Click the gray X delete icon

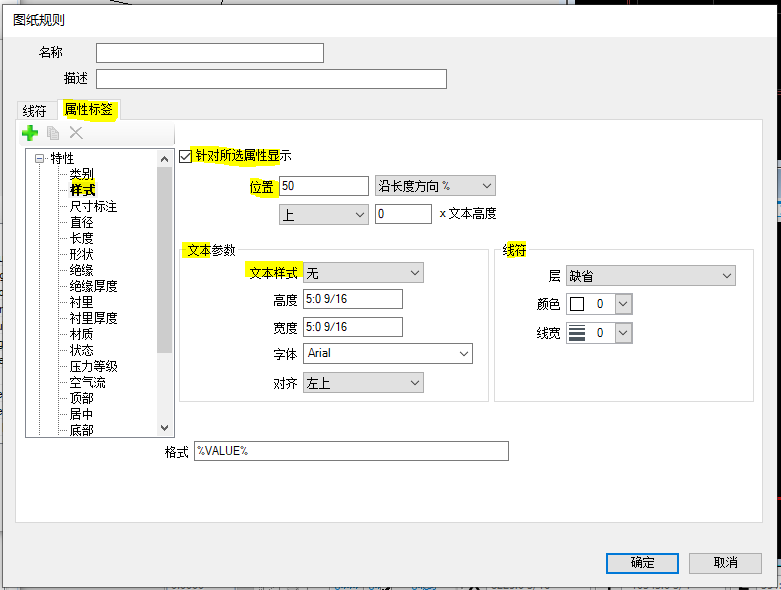76,132
